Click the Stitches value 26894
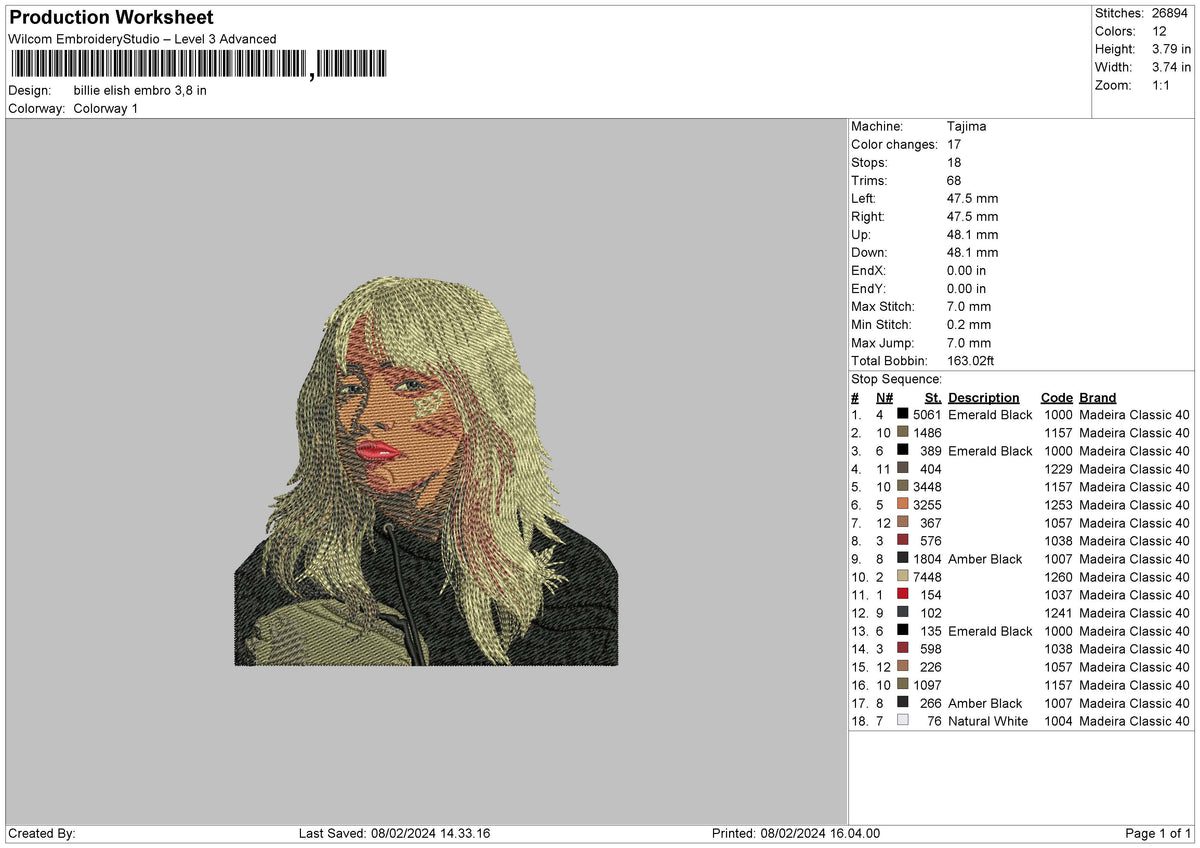 coord(1171,13)
